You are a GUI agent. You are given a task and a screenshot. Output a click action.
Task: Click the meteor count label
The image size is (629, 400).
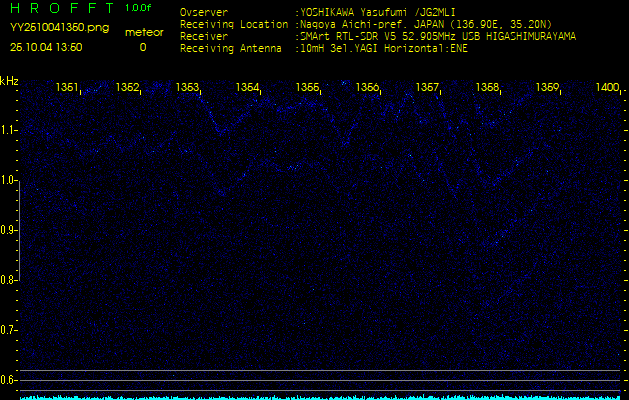(143, 32)
